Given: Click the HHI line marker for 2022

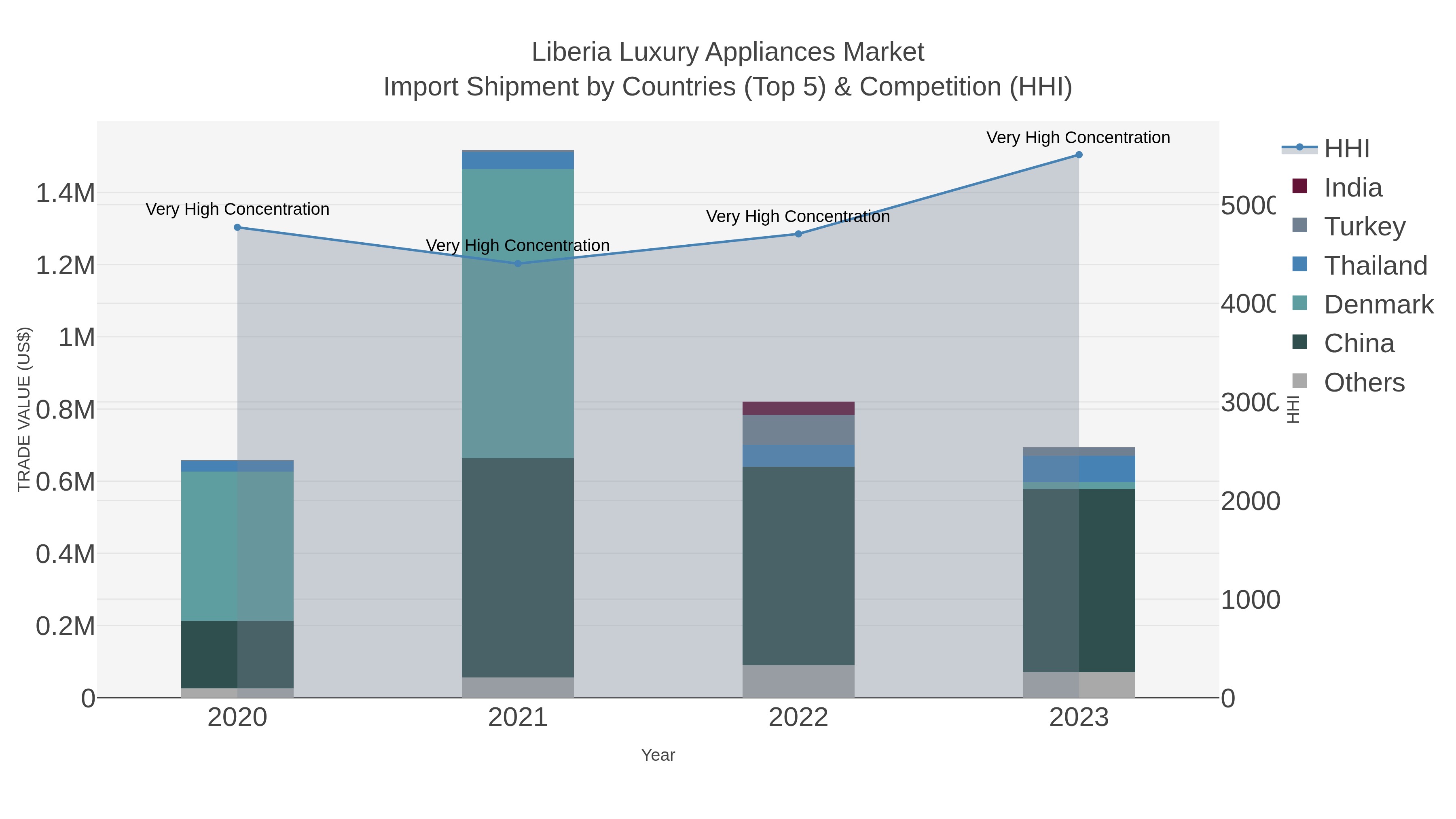Looking at the screenshot, I should [799, 234].
